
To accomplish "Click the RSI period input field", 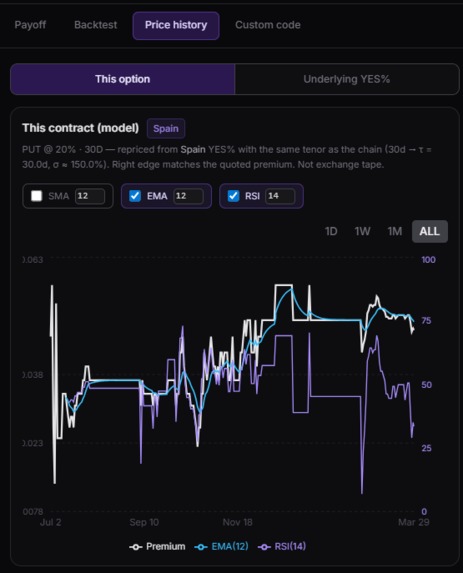I will 280,196.
